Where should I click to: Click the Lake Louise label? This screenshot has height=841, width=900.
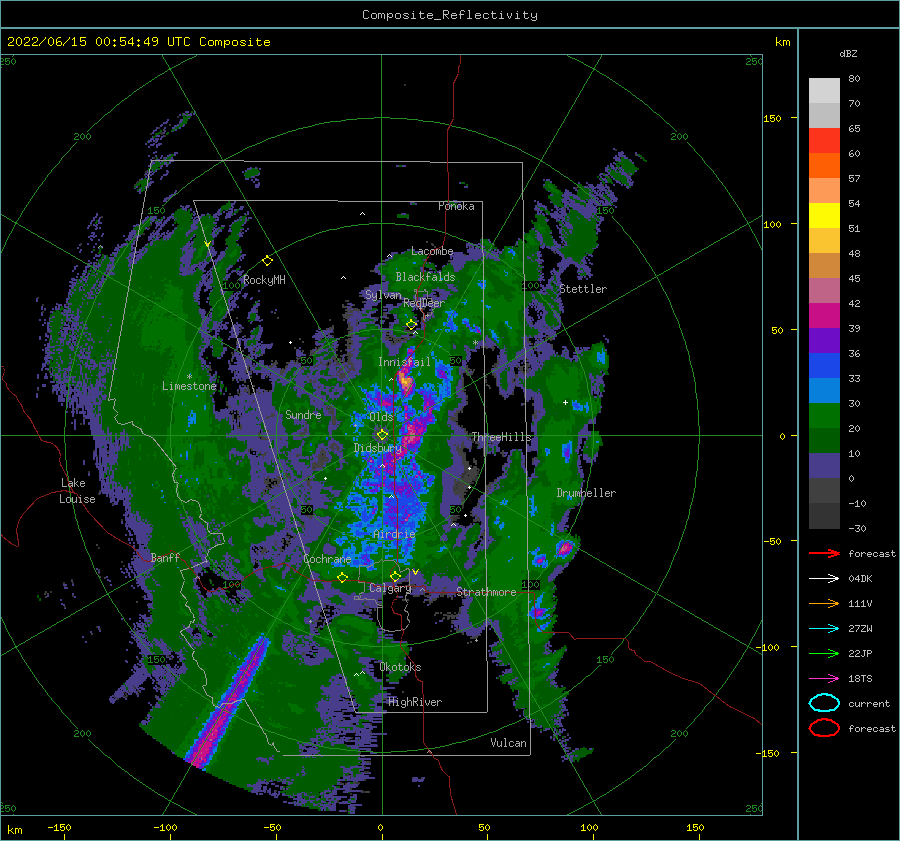77,491
